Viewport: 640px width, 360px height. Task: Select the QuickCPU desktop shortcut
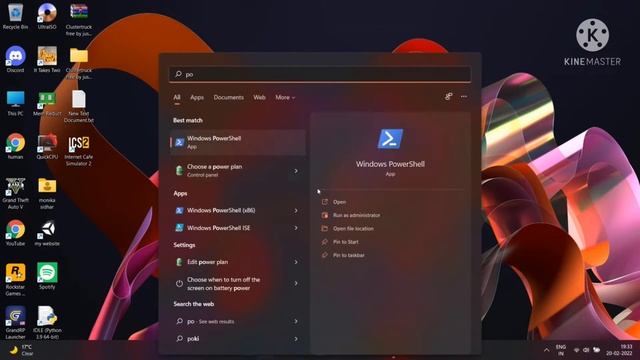[x=47, y=146]
